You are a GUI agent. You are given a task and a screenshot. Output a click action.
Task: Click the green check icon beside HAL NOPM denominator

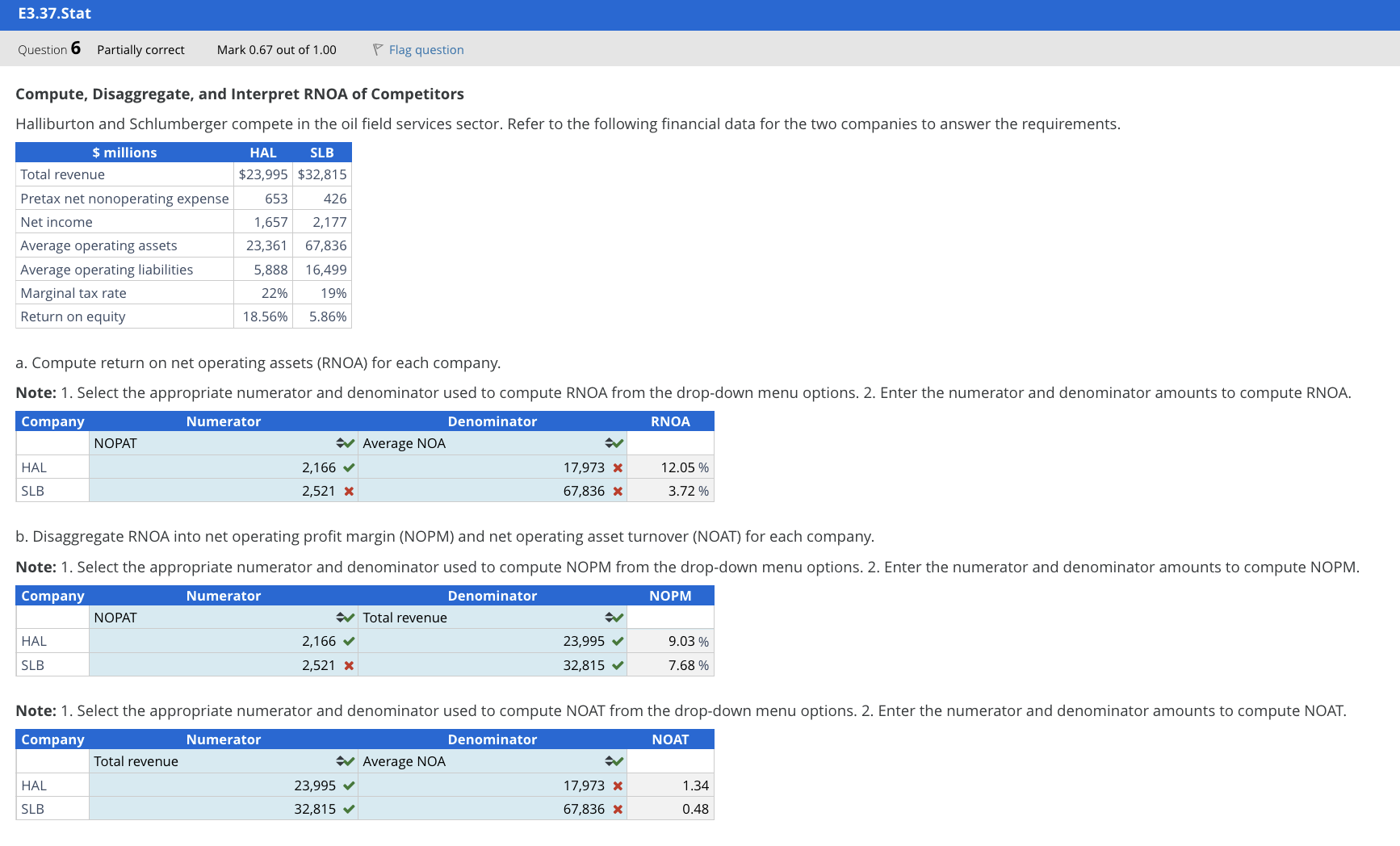[618, 641]
